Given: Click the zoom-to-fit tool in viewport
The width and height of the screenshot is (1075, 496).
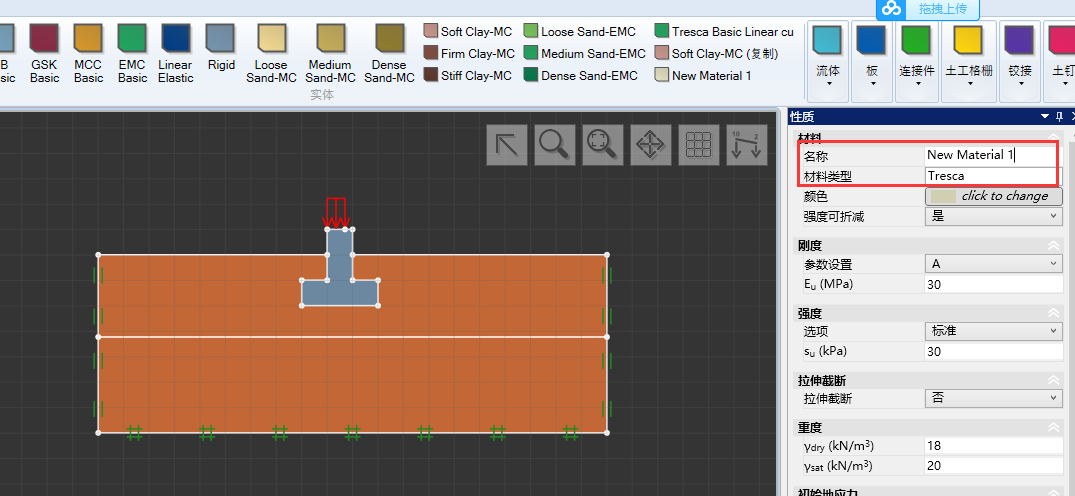Looking at the screenshot, I should click(x=603, y=145).
